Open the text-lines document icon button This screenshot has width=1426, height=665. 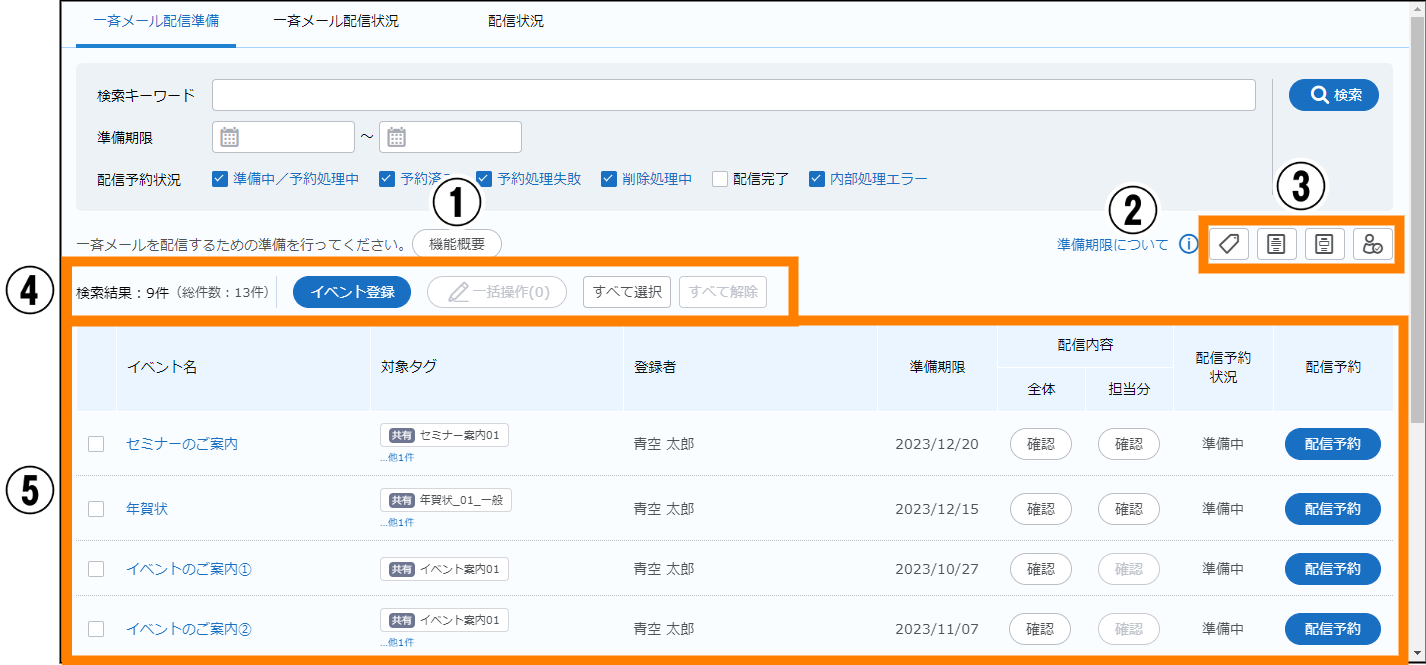[x=1276, y=244]
